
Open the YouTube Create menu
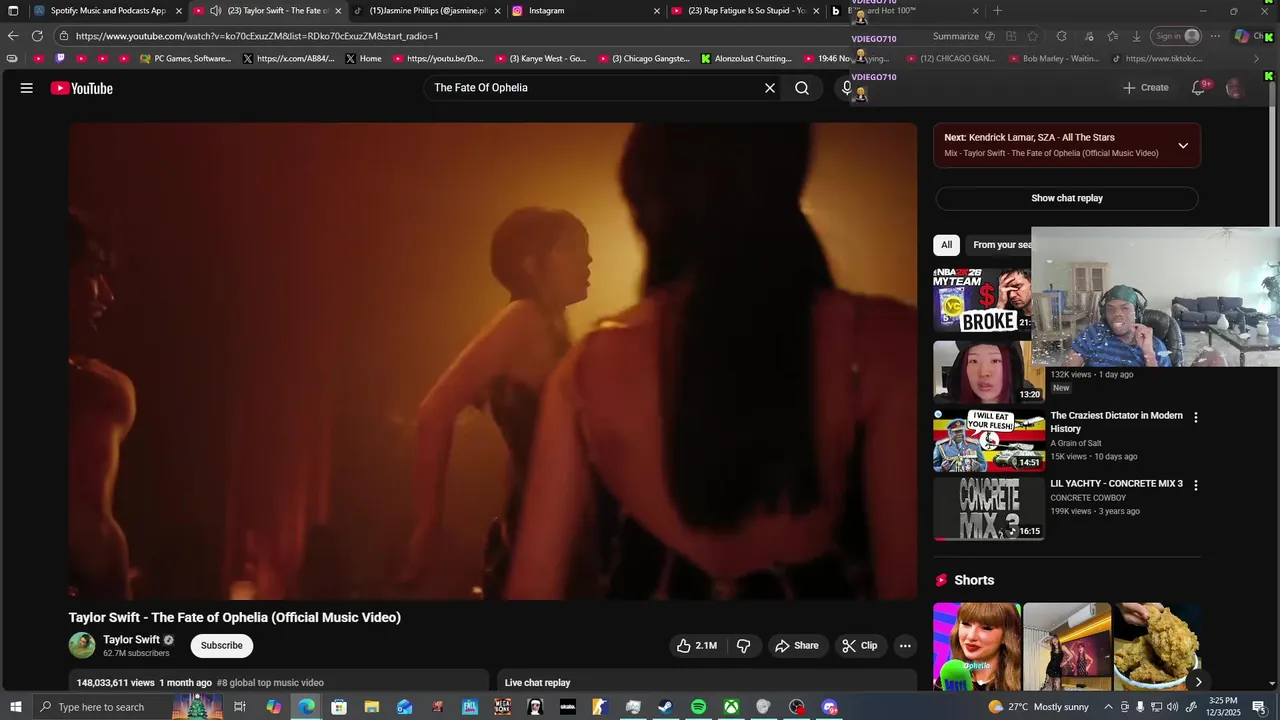pyautogui.click(x=1146, y=88)
